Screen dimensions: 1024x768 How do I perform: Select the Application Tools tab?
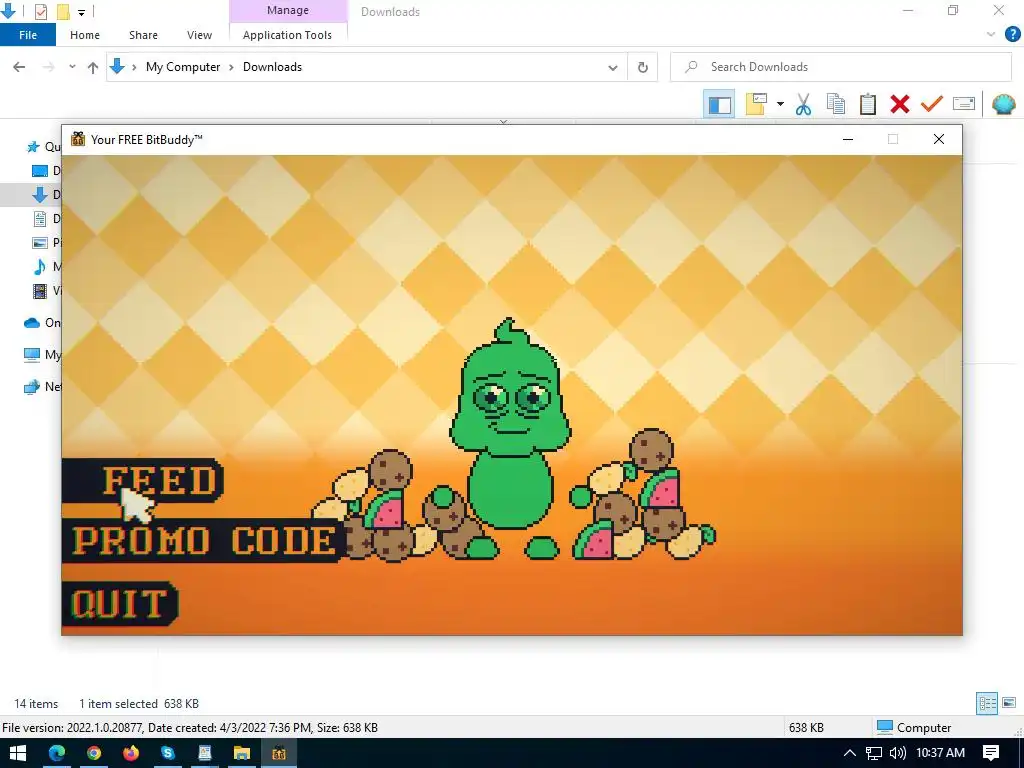(x=287, y=35)
